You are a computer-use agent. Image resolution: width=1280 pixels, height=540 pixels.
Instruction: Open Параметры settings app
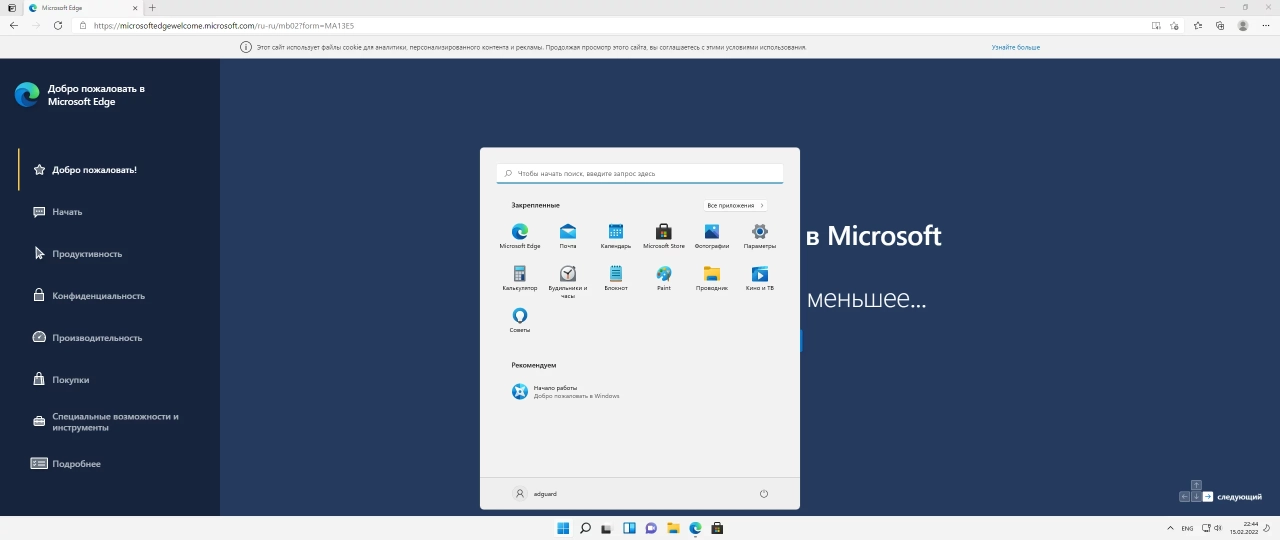pos(760,236)
